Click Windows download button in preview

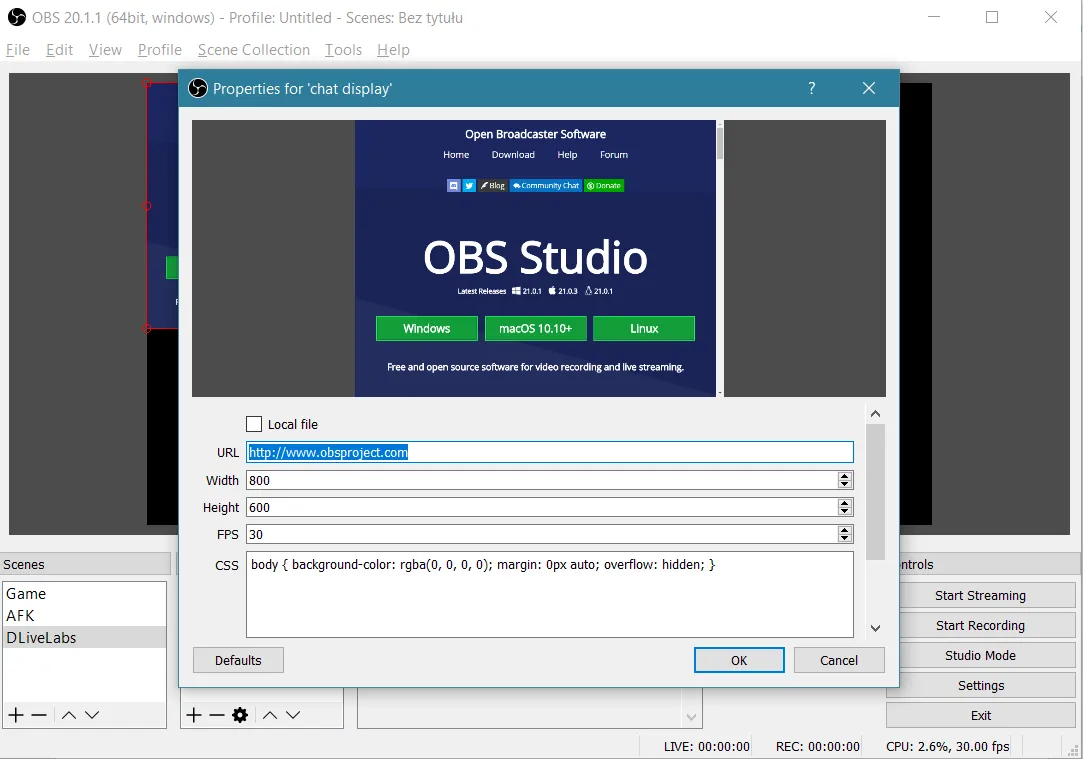tap(427, 329)
